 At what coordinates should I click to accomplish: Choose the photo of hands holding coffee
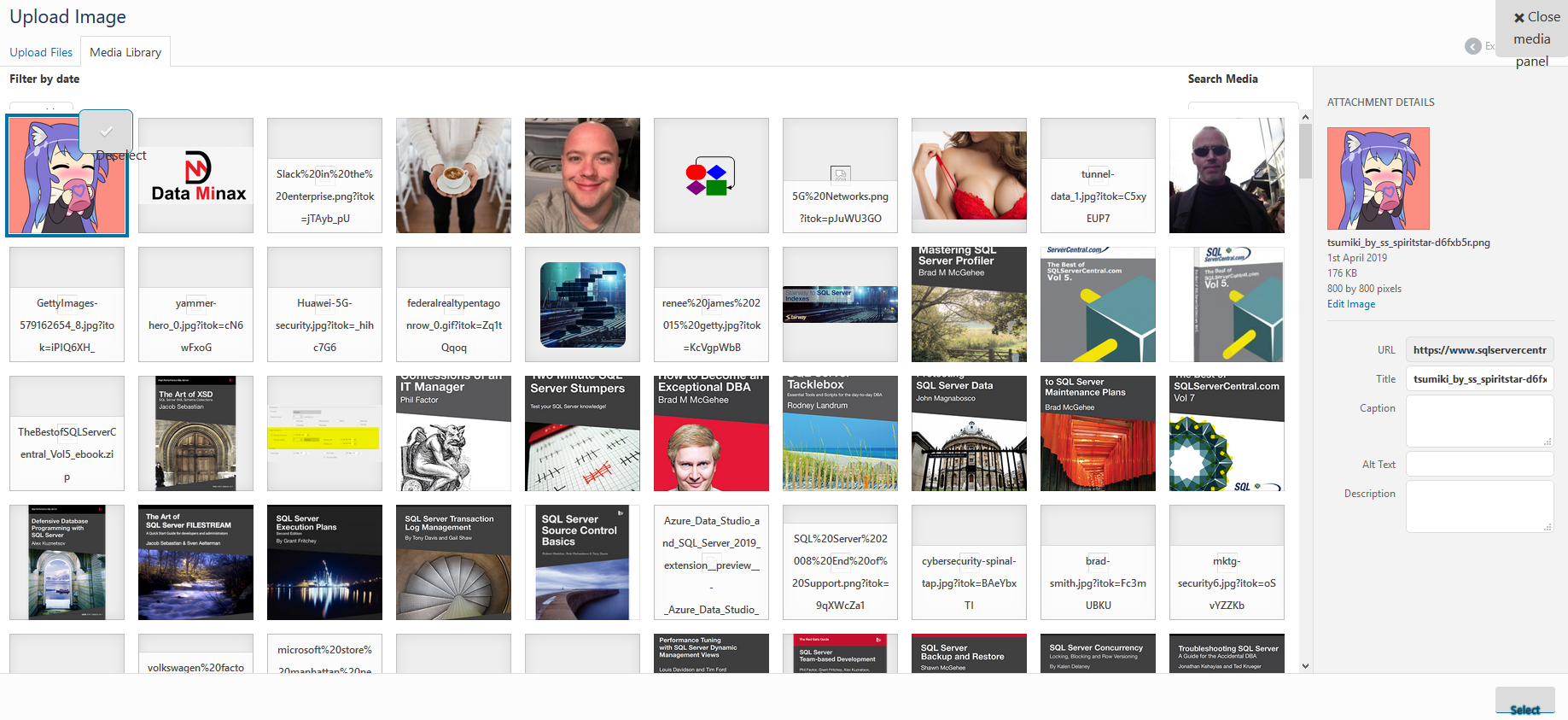tap(454, 176)
